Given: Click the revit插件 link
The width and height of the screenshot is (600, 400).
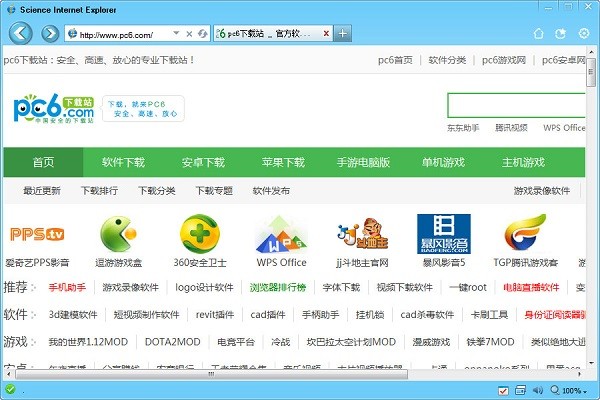Looking at the screenshot, I should (x=215, y=315).
